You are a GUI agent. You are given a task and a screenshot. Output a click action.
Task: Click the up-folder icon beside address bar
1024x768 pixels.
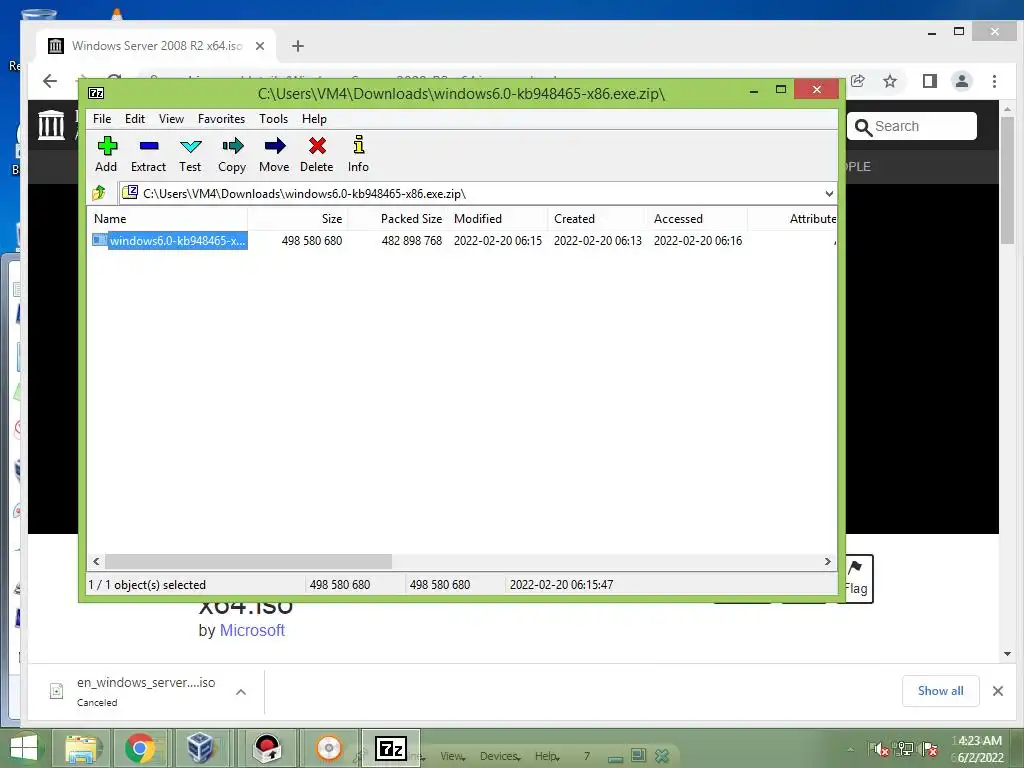(x=99, y=193)
